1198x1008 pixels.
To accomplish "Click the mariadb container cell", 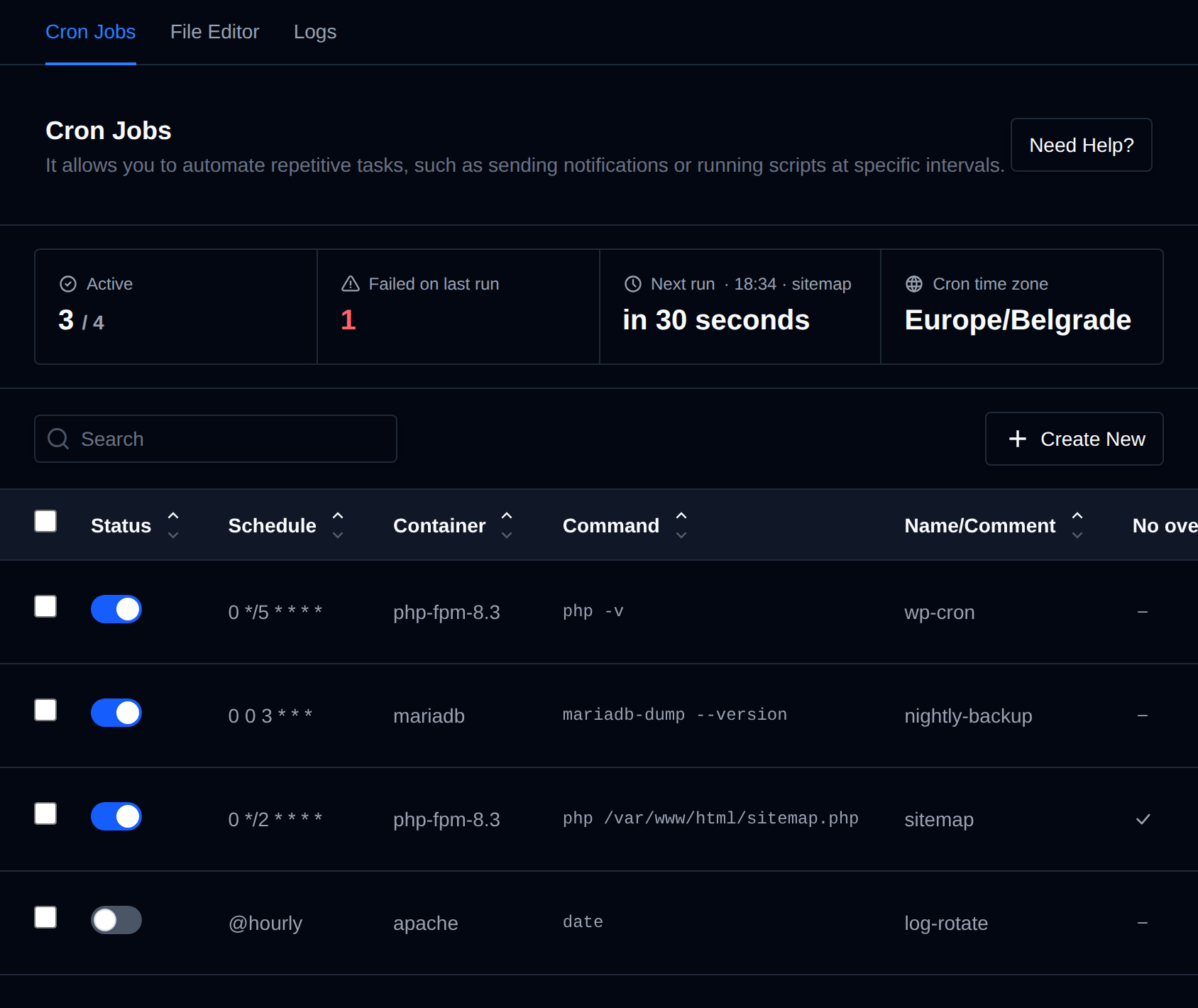I will click(429, 716).
